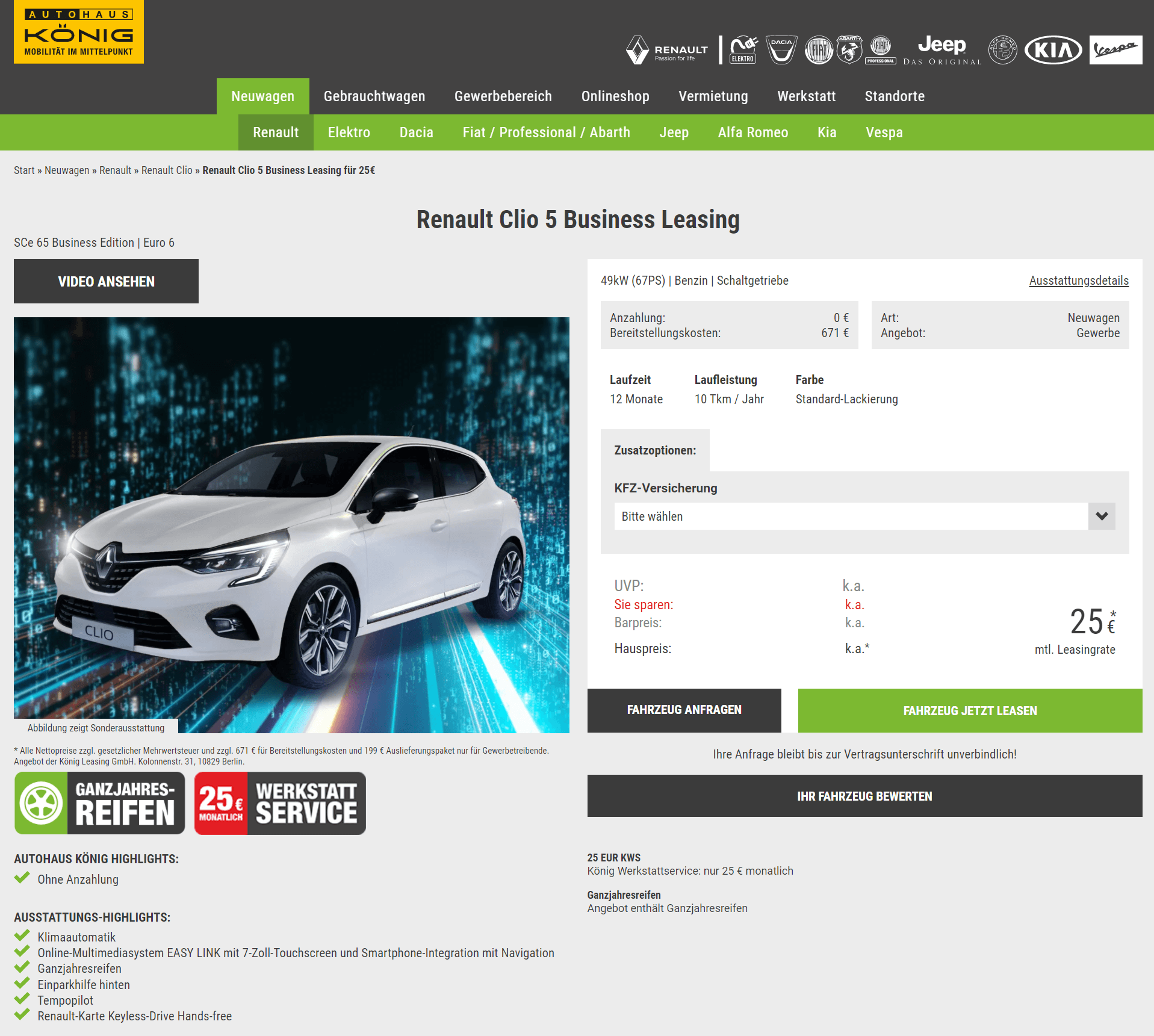
Task: Click 'Angebot enthält Ganzjahresreifen' text
Action: tap(668, 908)
